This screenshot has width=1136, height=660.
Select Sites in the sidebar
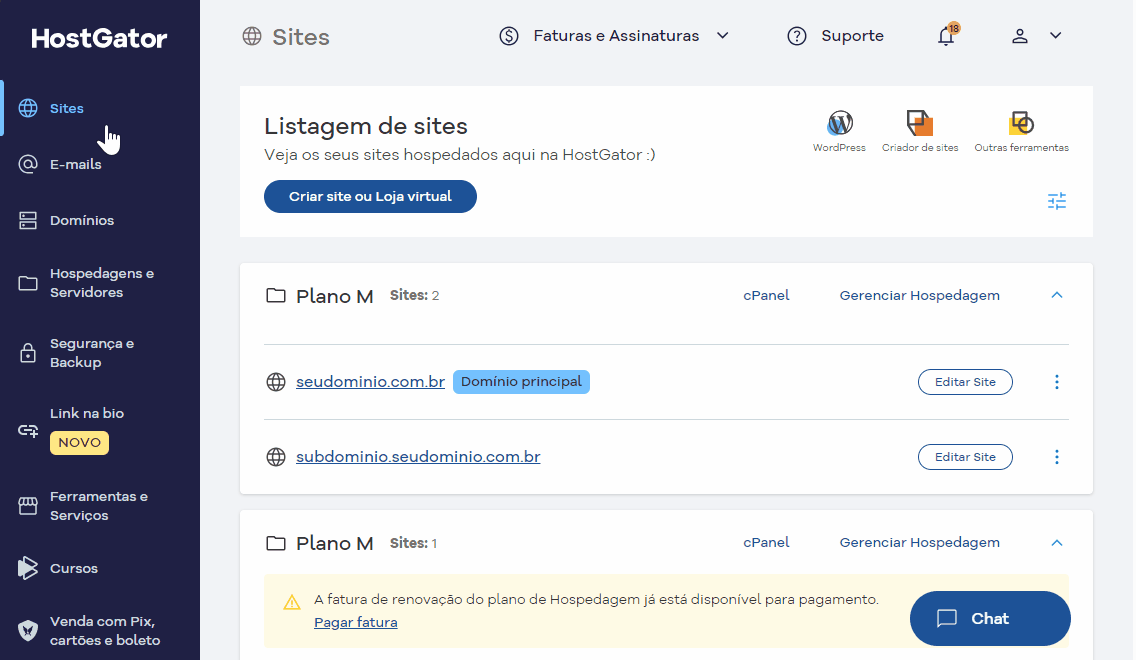pos(67,108)
